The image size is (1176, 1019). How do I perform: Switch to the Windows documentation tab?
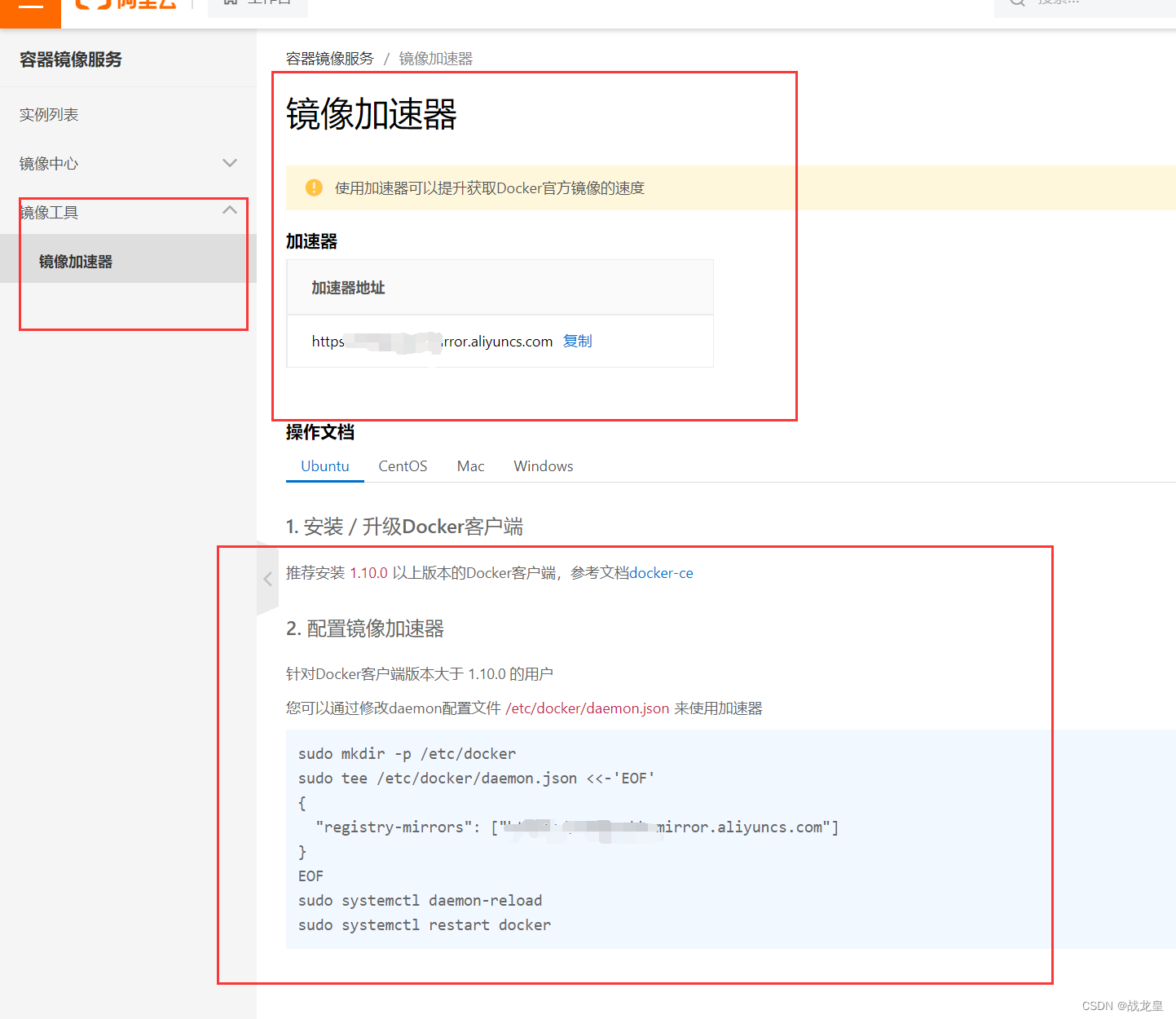click(x=544, y=466)
